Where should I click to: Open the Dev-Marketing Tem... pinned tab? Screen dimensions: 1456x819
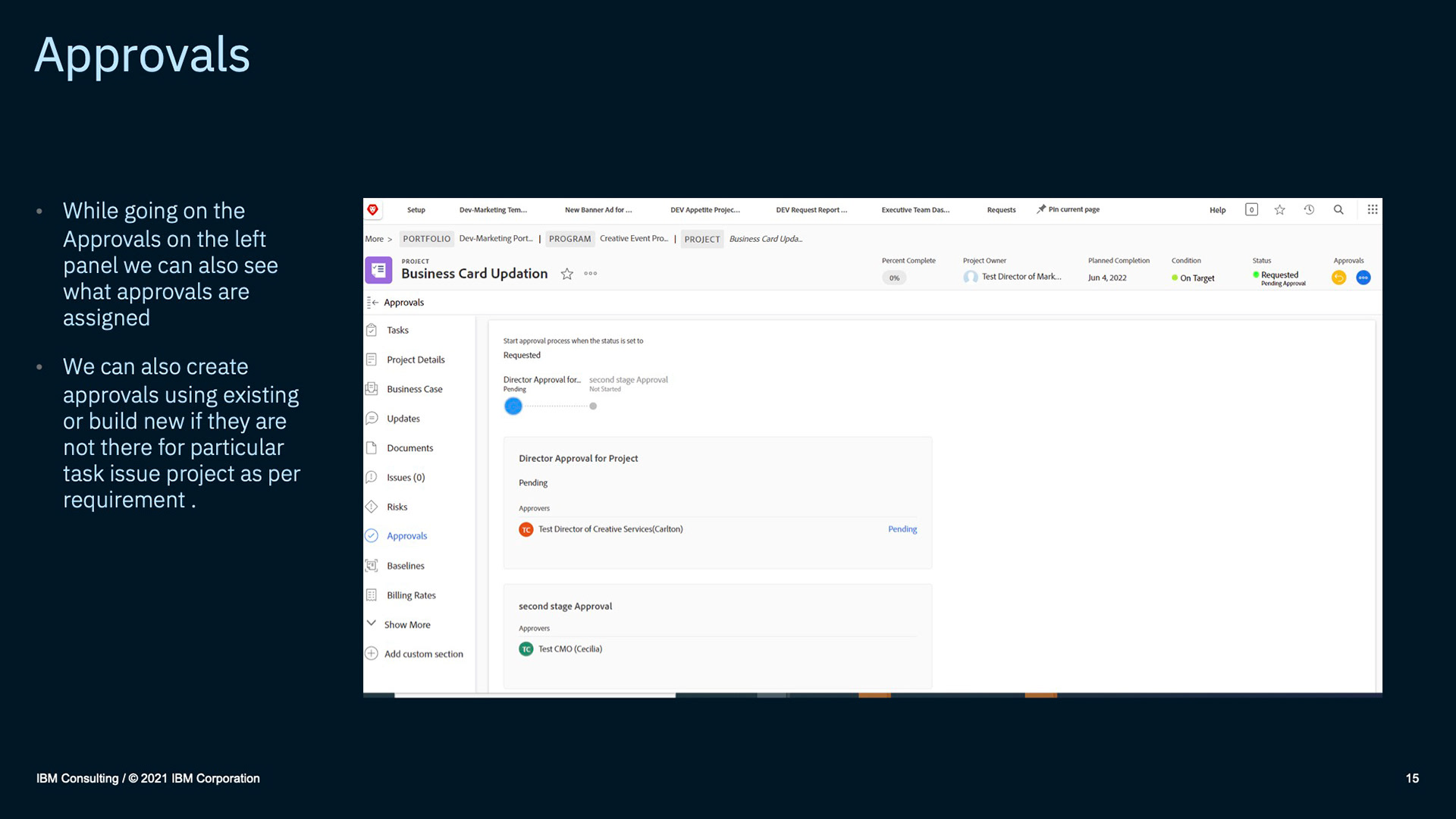tap(493, 210)
